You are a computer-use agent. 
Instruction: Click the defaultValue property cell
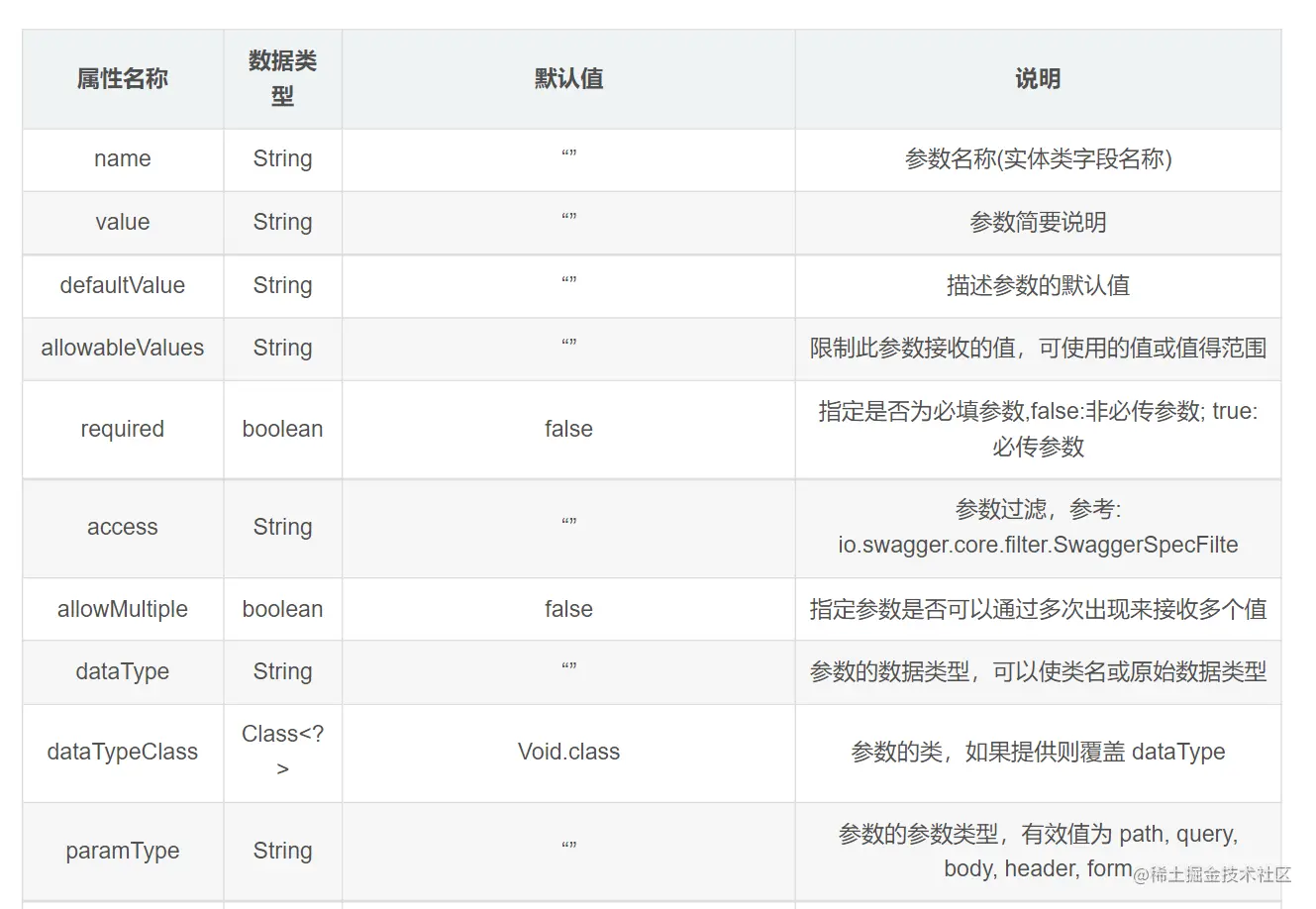pyautogui.click(x=123, y=286)
